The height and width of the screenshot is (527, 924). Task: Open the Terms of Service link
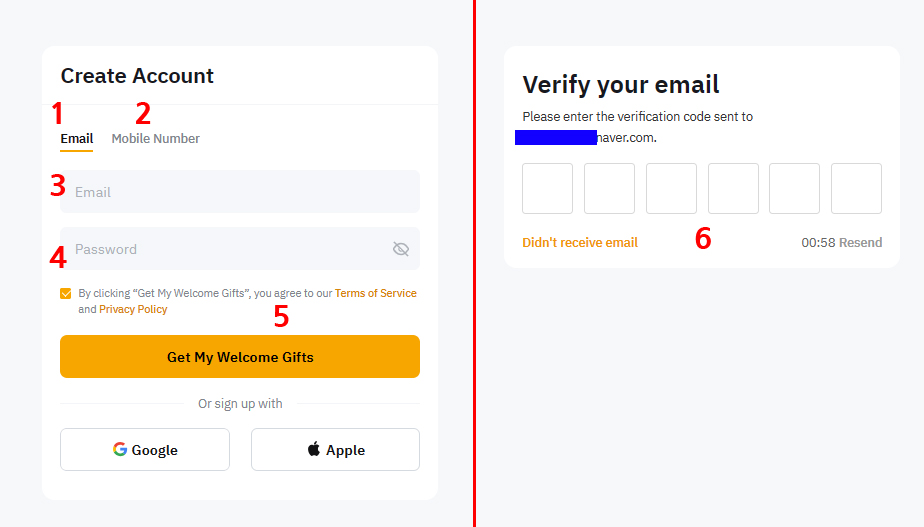[375, 294]
